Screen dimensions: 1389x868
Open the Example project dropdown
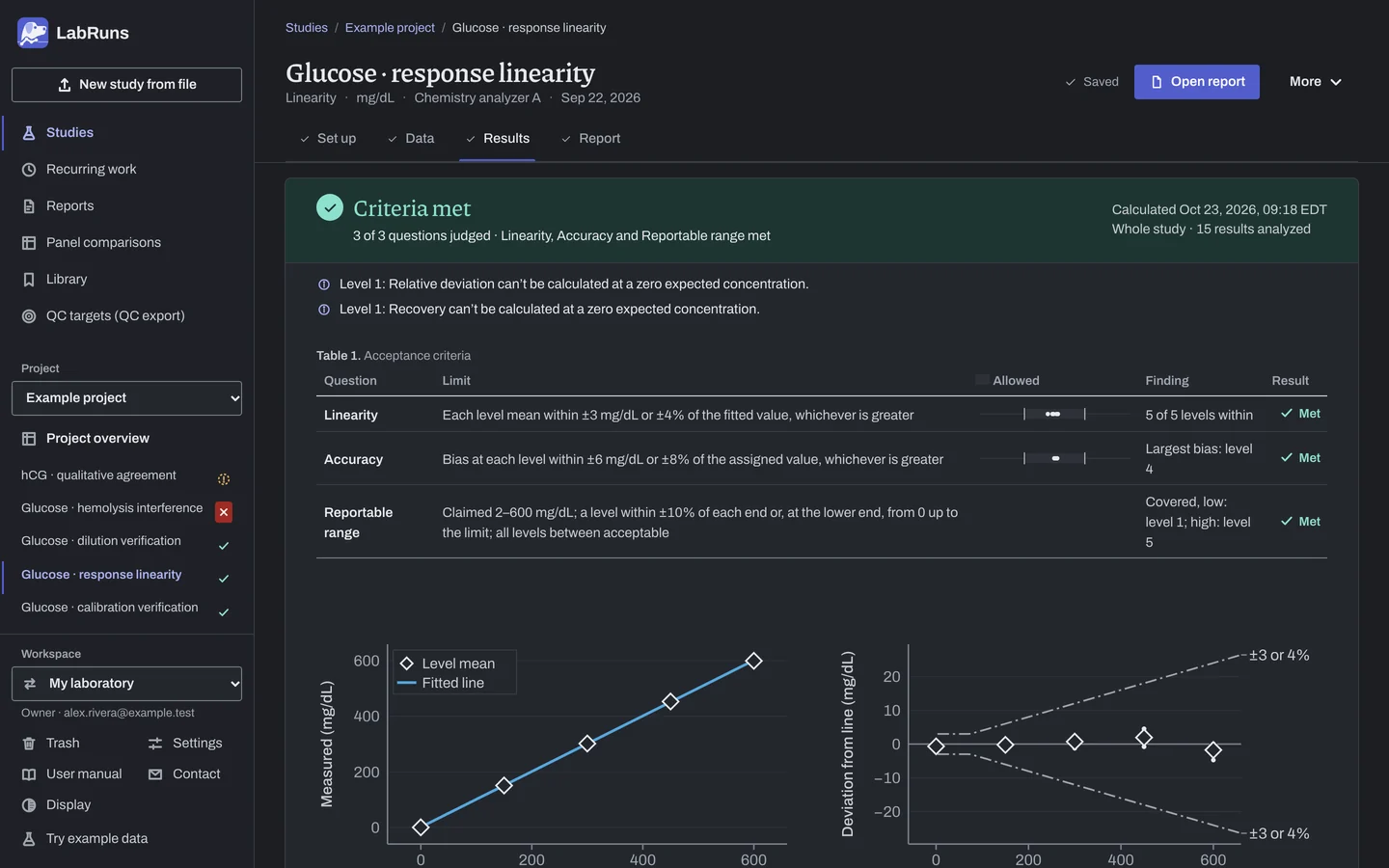tap(126, 398)
